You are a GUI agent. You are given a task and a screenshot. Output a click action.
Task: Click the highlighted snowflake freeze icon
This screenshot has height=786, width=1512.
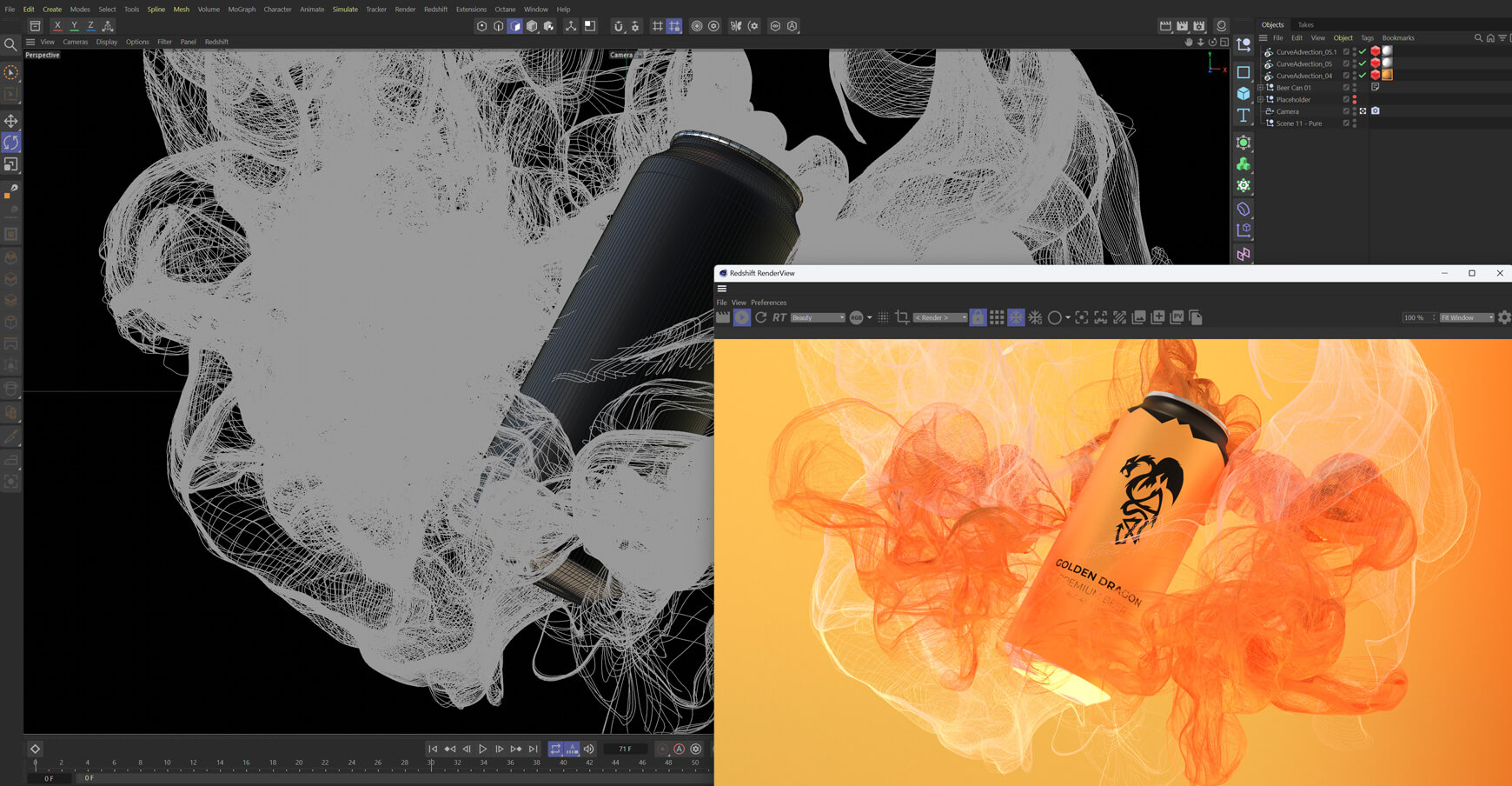1016,318
